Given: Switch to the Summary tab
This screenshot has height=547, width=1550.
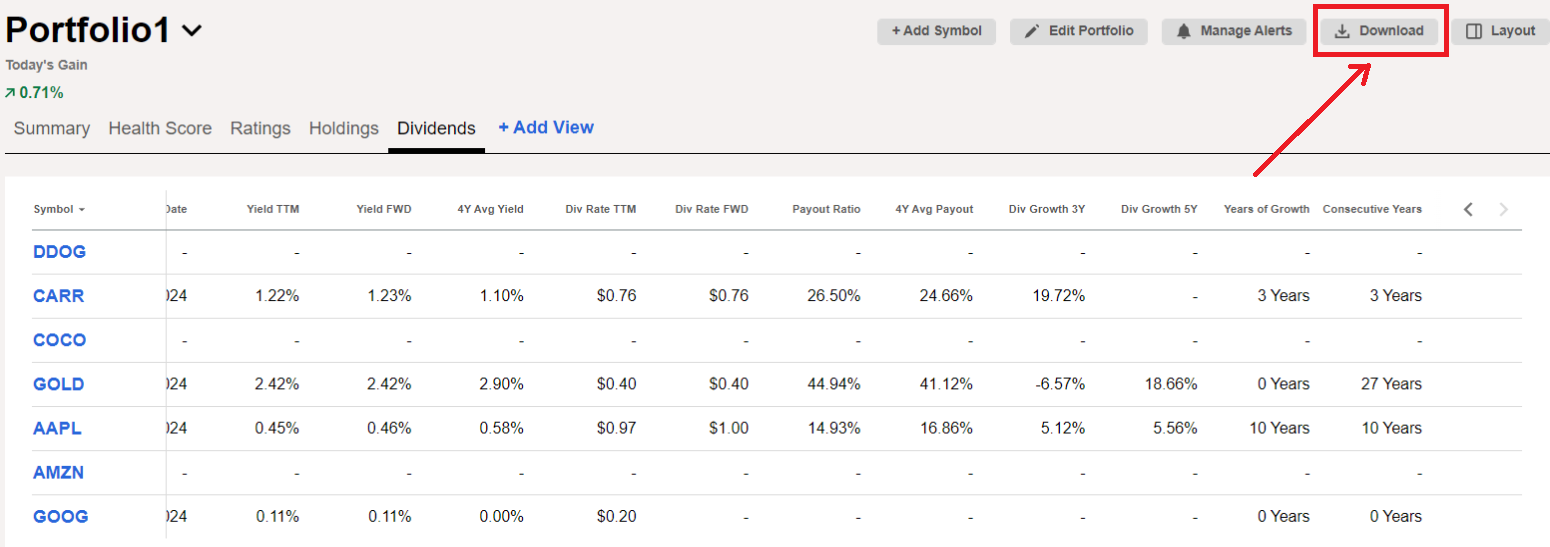Looking at the screenshot, I should click(52, 128).
